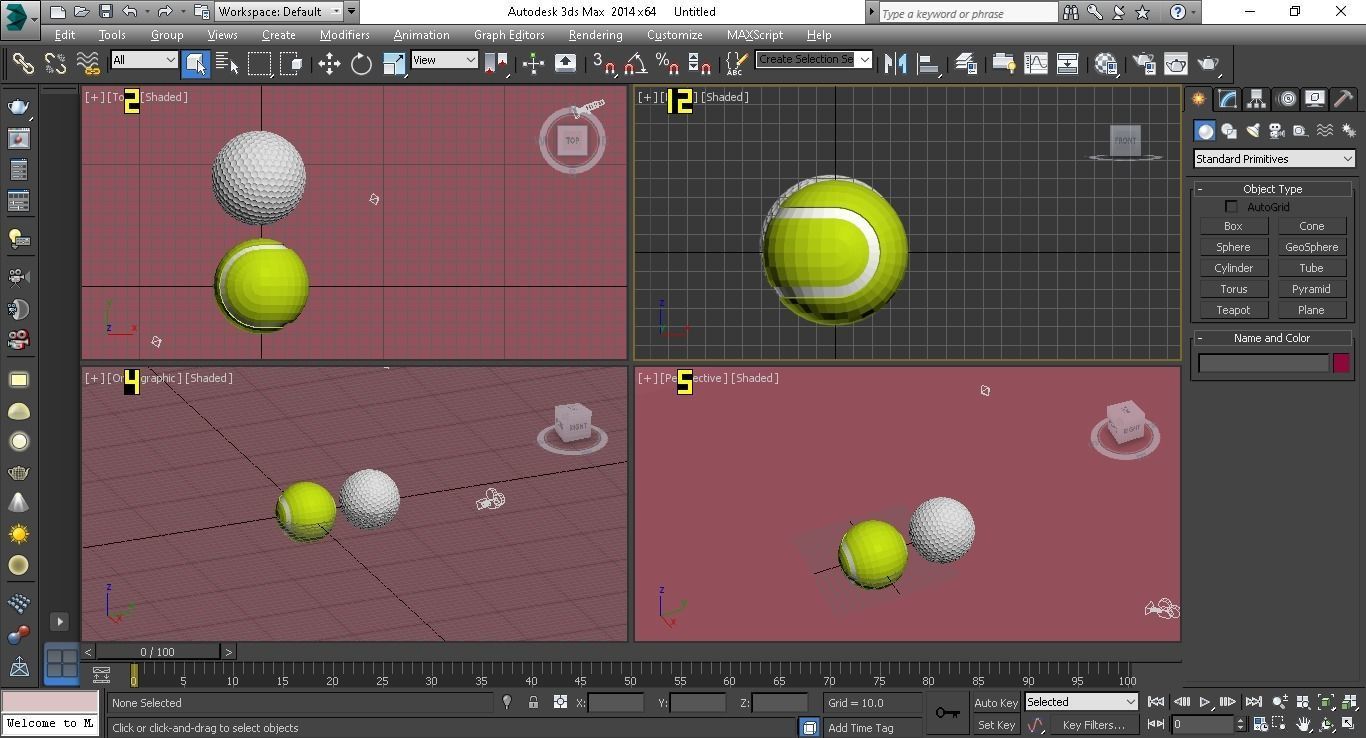Screen dimensions: 1366x738
Task: Open the MAXScript menu
Action: pos(755,35)
